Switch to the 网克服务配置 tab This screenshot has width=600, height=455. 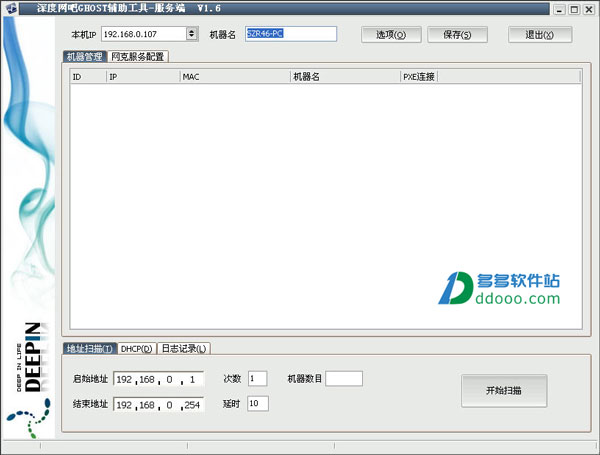pos(138,57)
